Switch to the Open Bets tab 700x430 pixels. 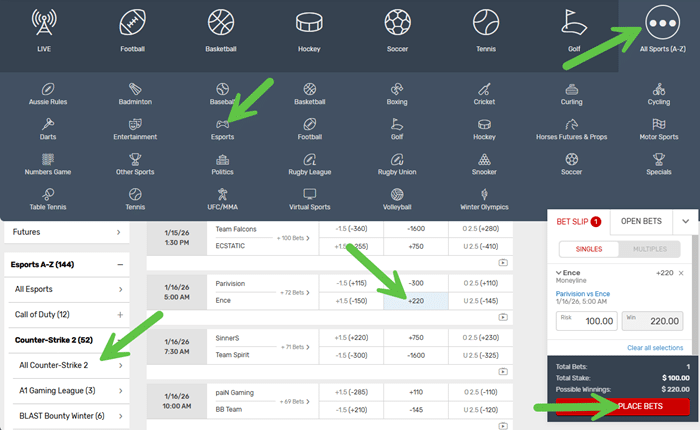click(x=642, y=220)
